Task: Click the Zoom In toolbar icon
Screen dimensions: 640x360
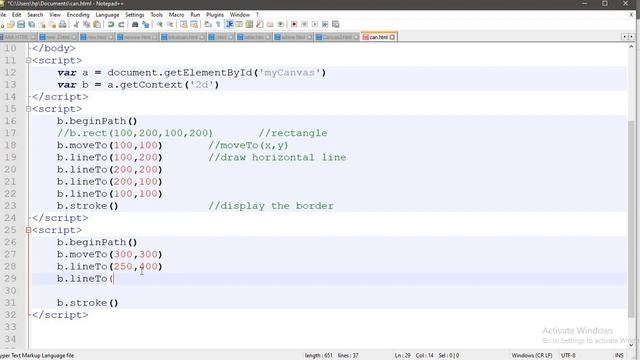Action: pos(160,24)
